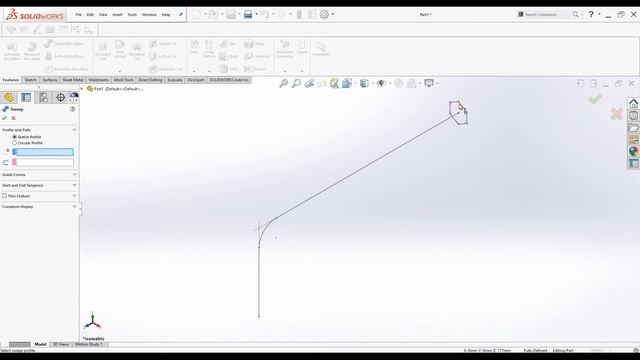Viewport: 640px width, 360px height.
Task: Pin the SOLIDWORKS menu bar
Action: (x=181, y=14)
